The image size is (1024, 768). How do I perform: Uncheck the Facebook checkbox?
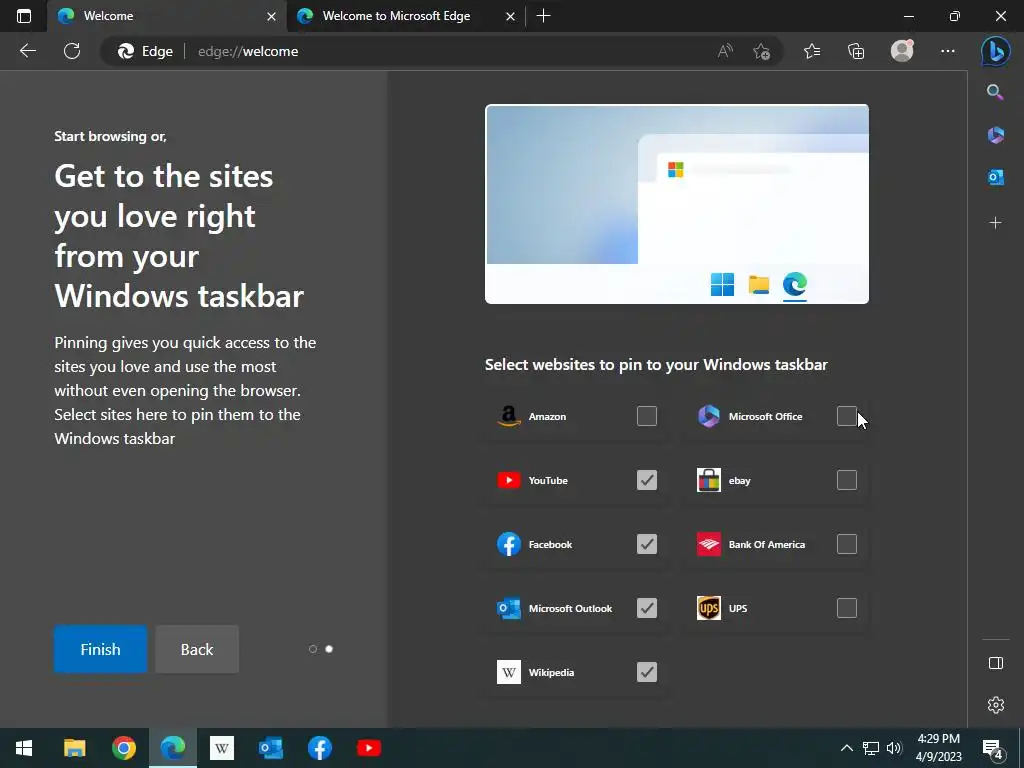[x=647, y=544]
